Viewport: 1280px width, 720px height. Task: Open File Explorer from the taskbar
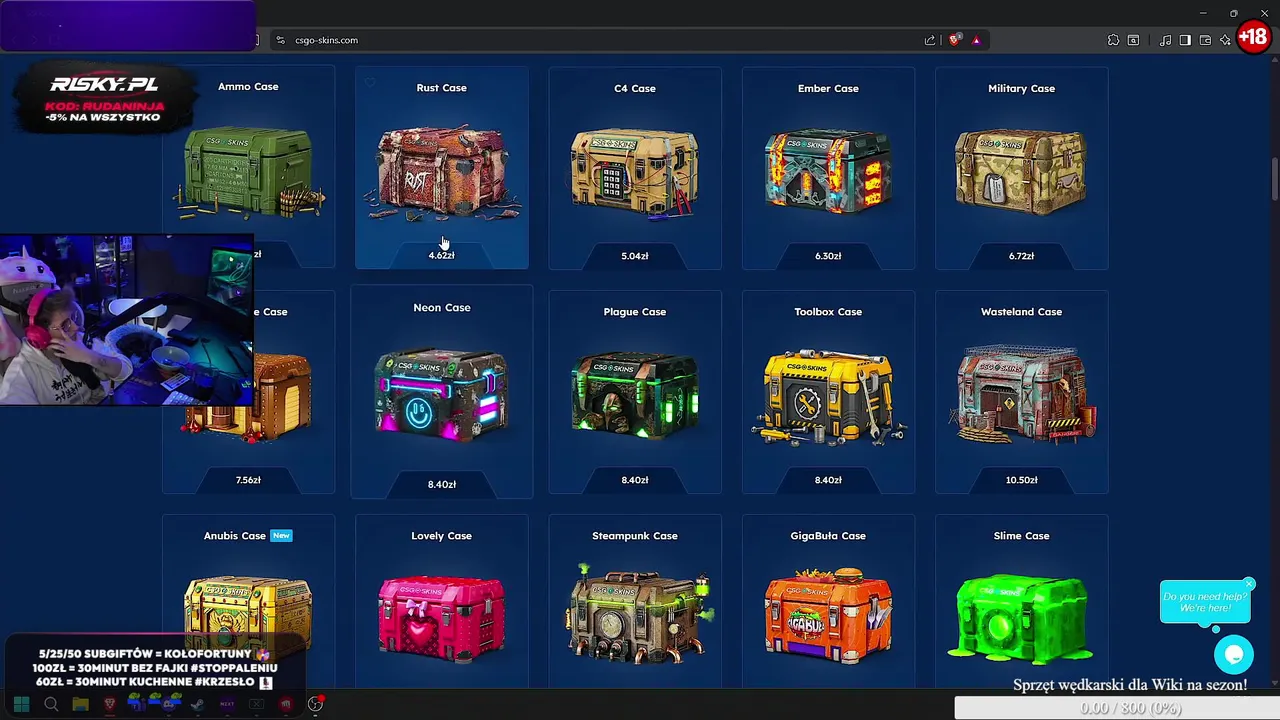(80, 704)
